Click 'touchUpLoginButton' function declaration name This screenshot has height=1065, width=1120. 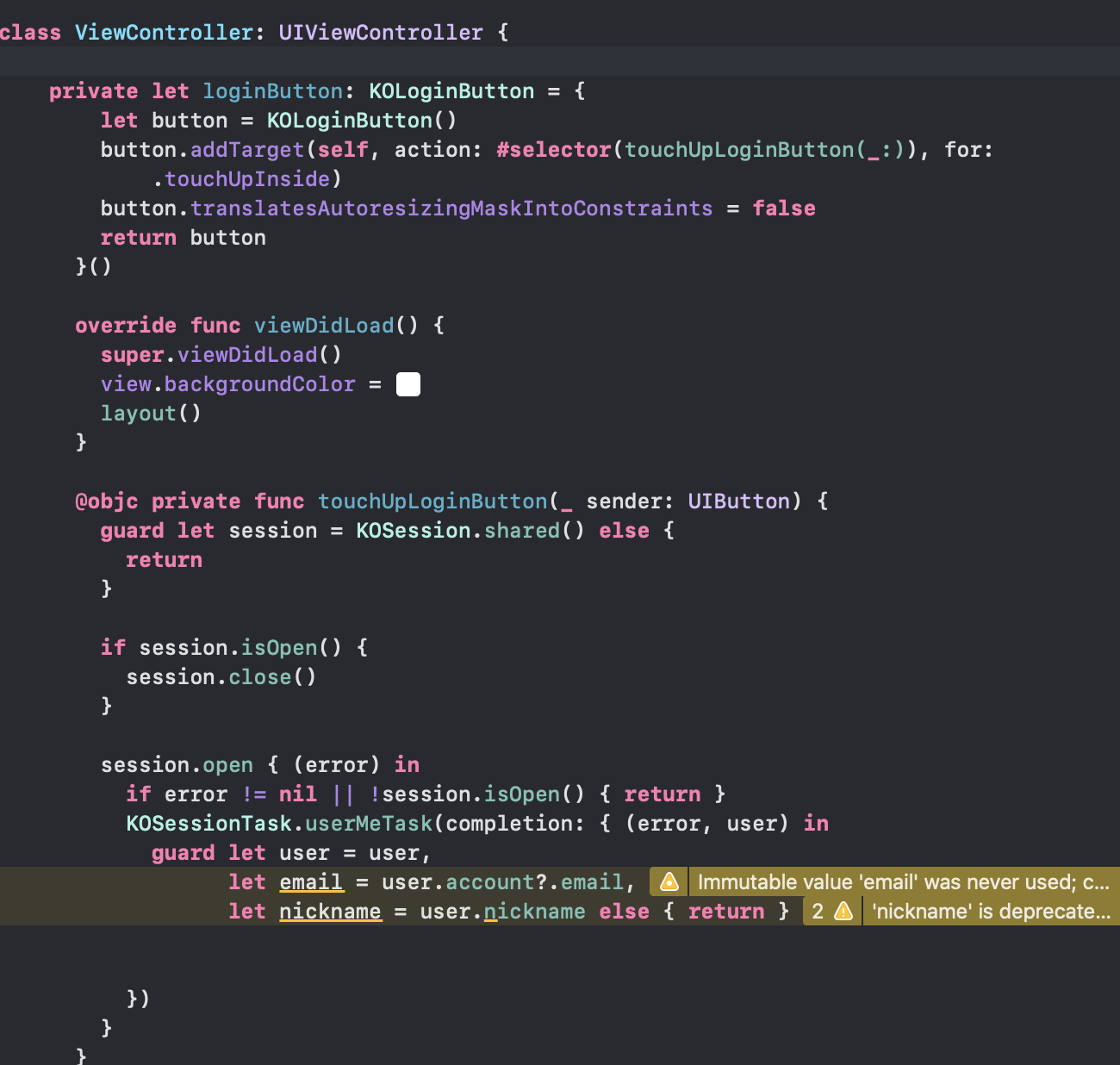(x=432, y=501)
